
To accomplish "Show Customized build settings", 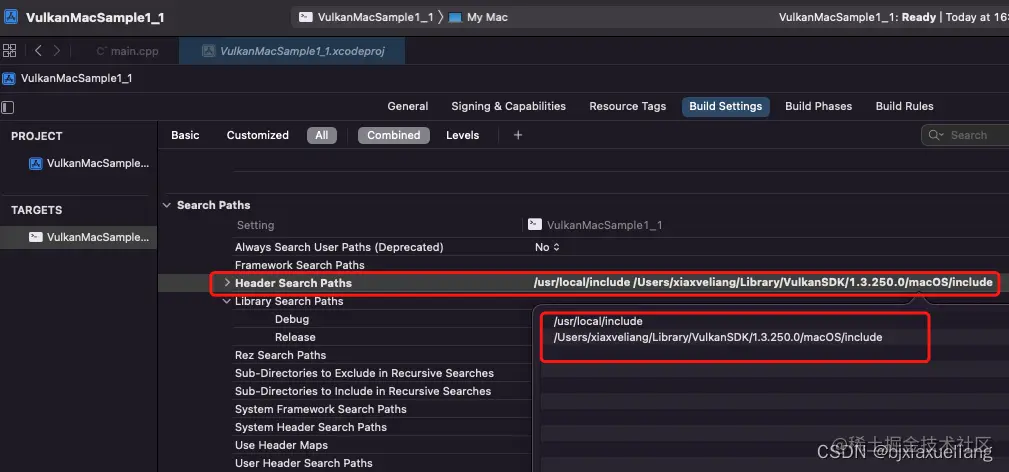I will (257, 135).
